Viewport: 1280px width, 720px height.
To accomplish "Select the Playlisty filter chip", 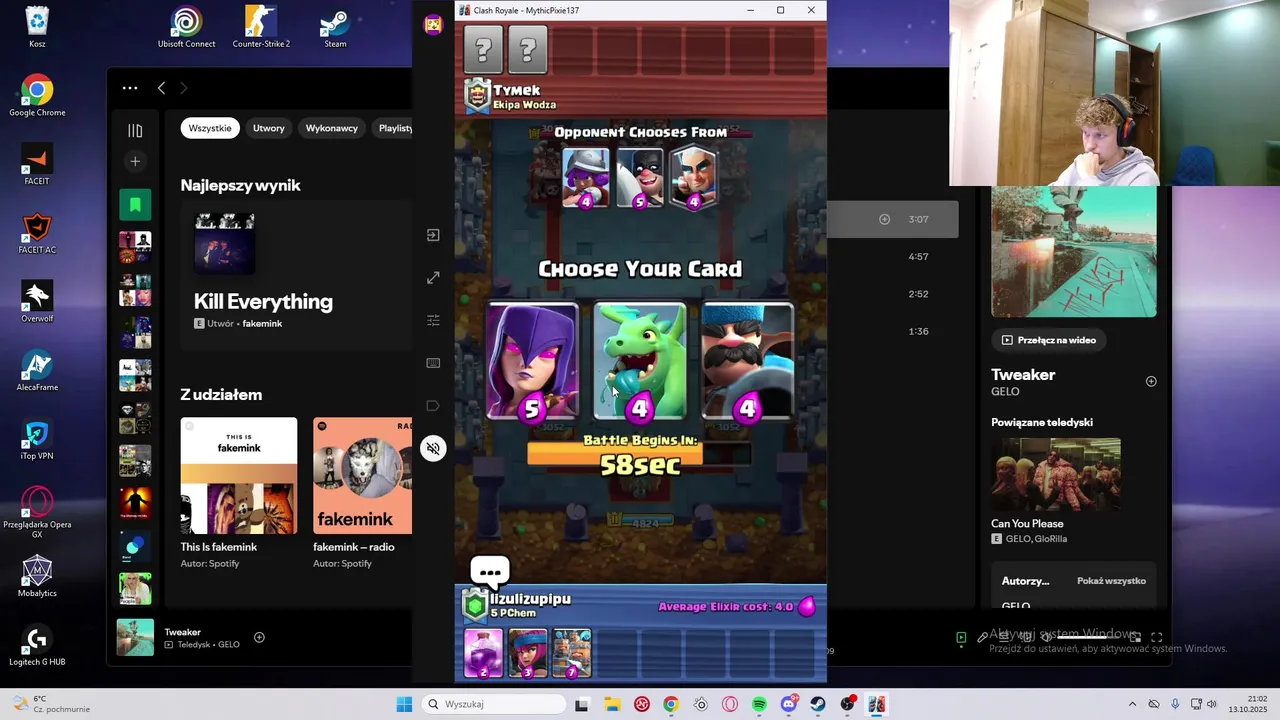I will [395, 128].
